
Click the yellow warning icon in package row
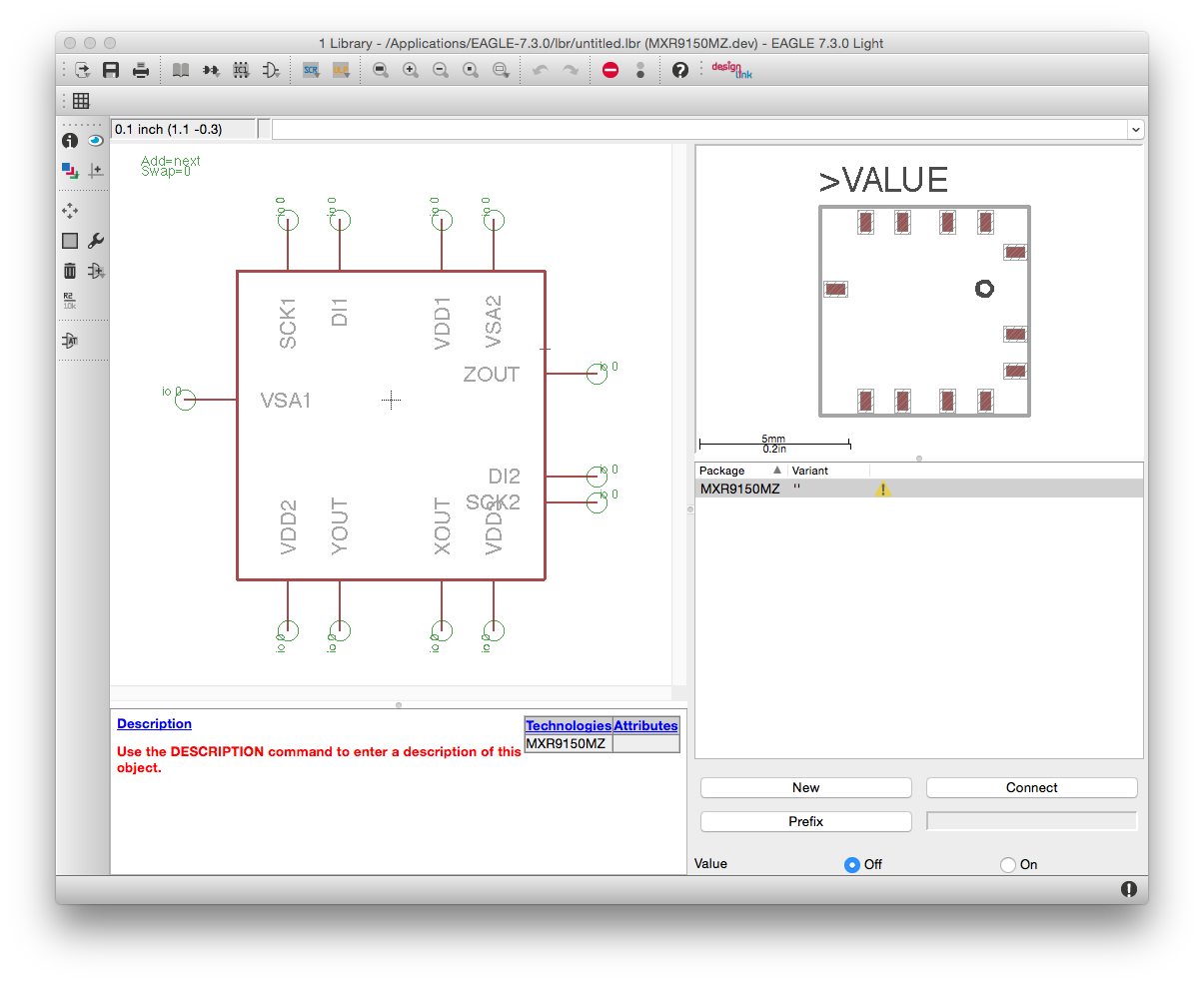click(x=882, y=489)
